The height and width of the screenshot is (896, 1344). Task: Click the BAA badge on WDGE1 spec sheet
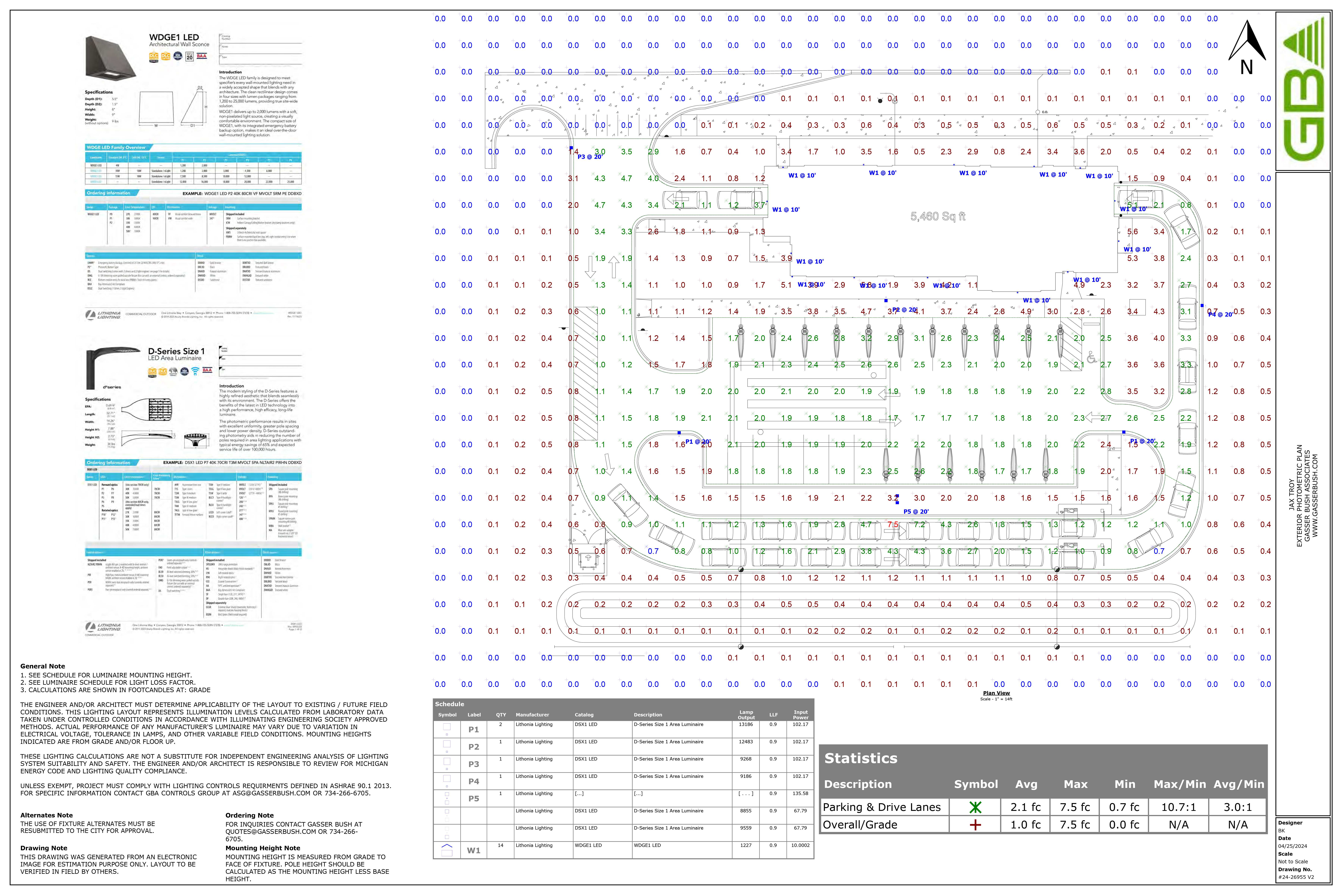click(202, 56)
